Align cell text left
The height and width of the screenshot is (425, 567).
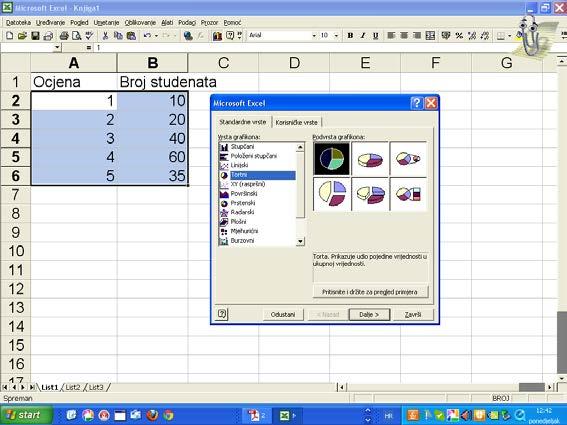(391, 35)
